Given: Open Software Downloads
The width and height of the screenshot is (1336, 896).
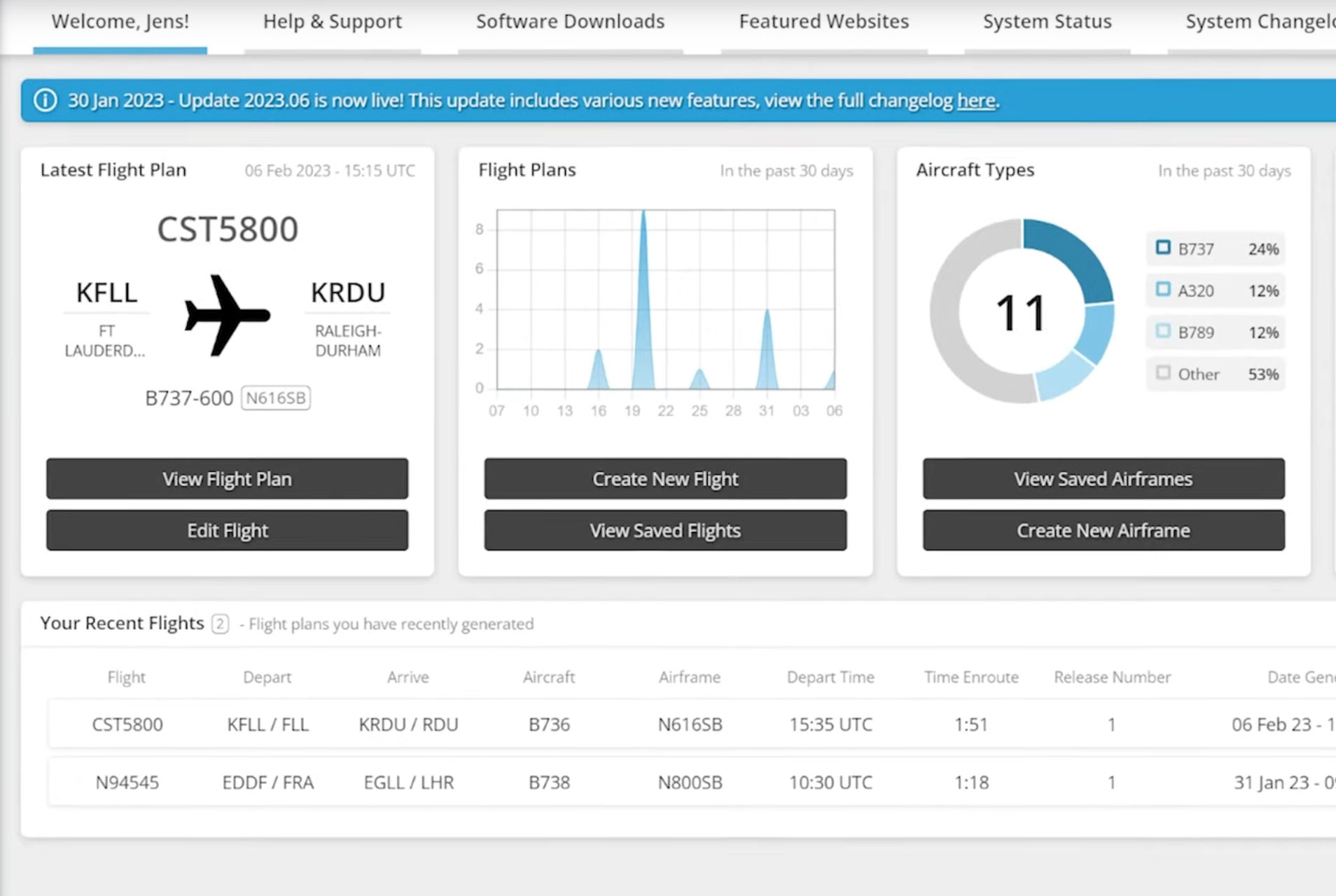Looking at the screenshot, I should coord(571,22).
